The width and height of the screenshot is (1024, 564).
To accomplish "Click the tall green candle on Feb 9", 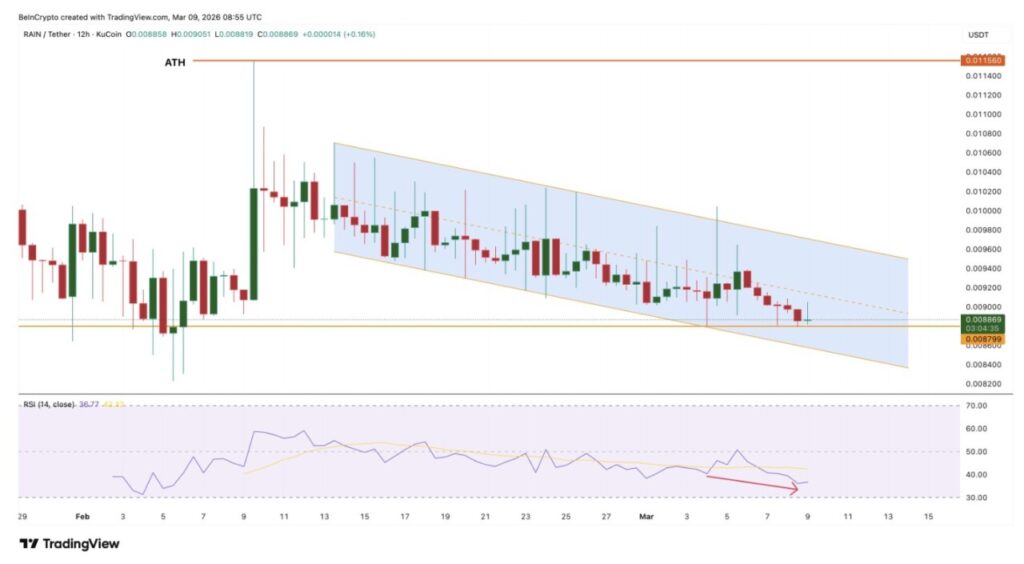I will (x=253, y=243).
